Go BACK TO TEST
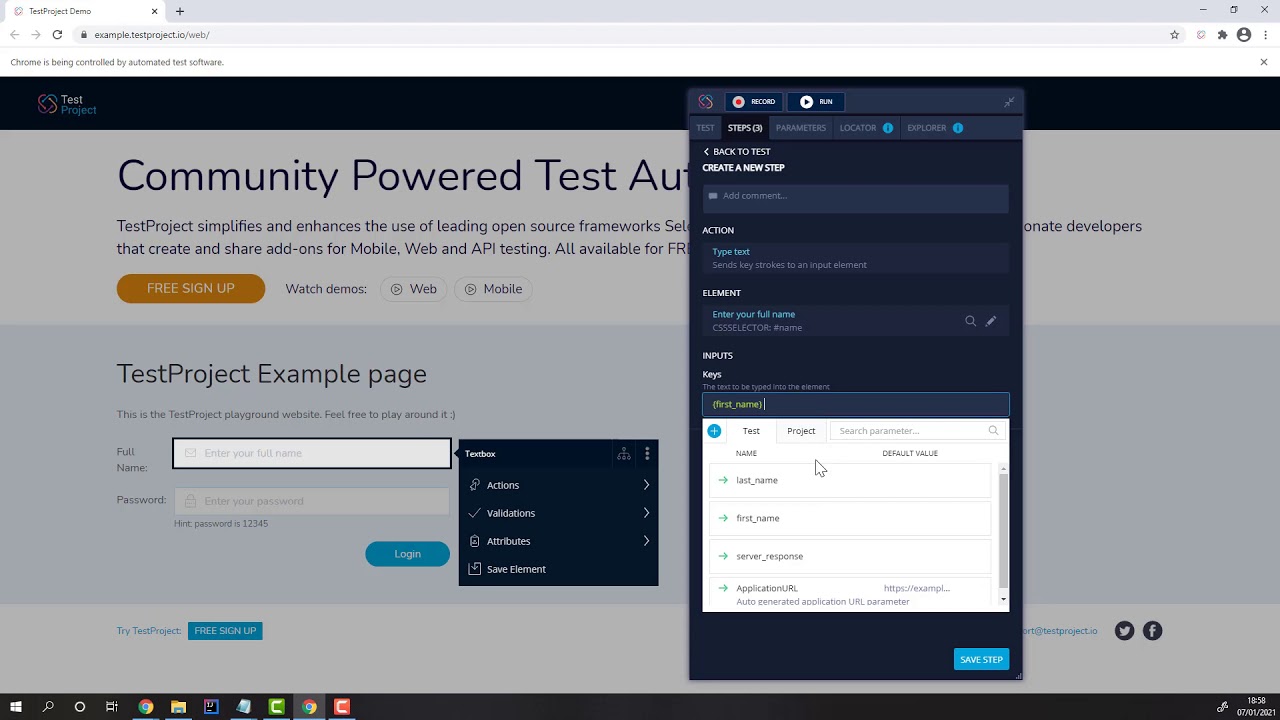The width and height of the screenshot is (1280, 720). [736, 151]
